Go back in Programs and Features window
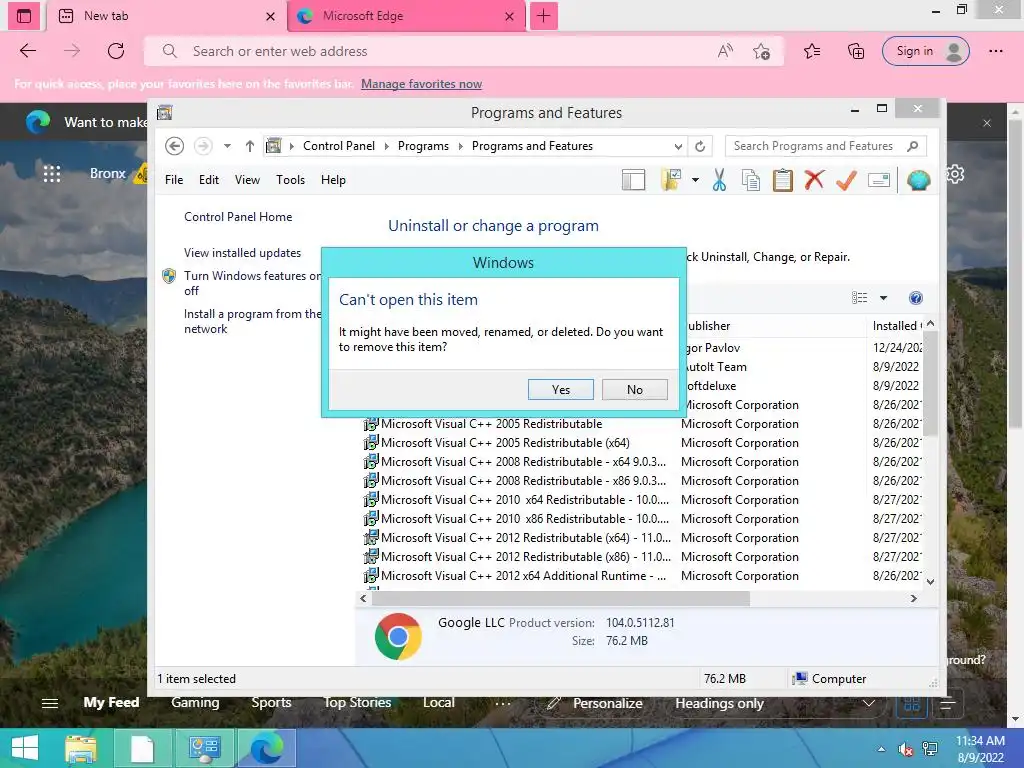The height and width of the screenshot is (768, 1024). (174, 146)
